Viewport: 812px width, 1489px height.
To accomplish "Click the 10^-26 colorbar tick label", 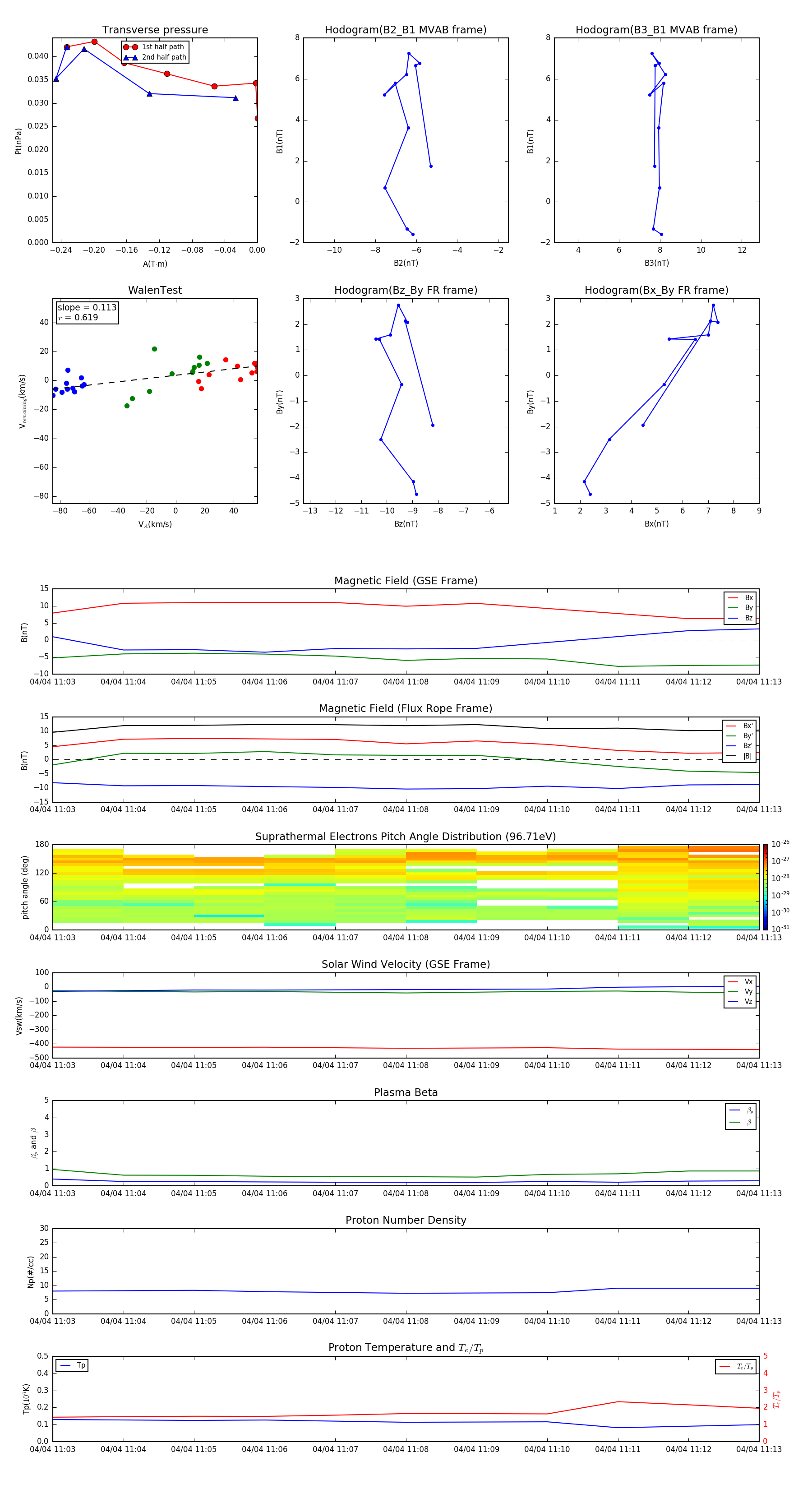I will 780,844.
